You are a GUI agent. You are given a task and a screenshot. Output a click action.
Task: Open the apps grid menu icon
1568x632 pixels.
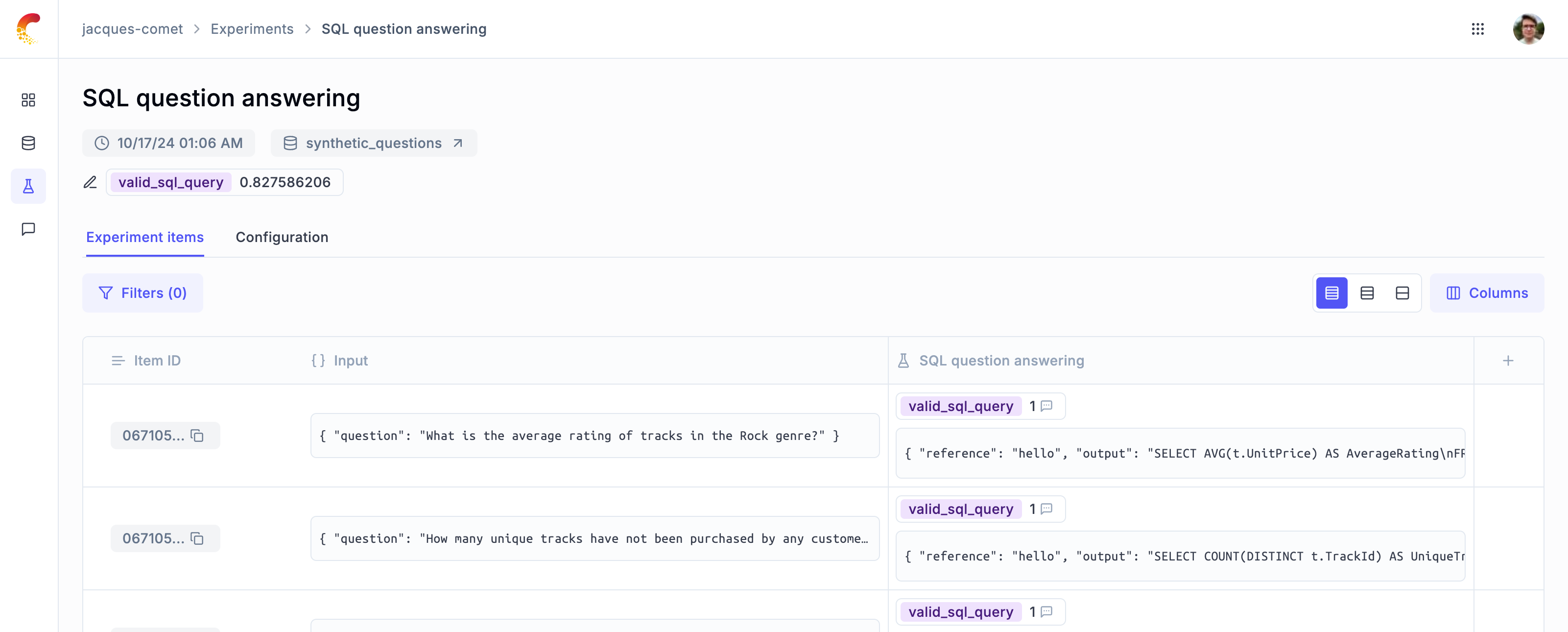[x=1477, y=28]
